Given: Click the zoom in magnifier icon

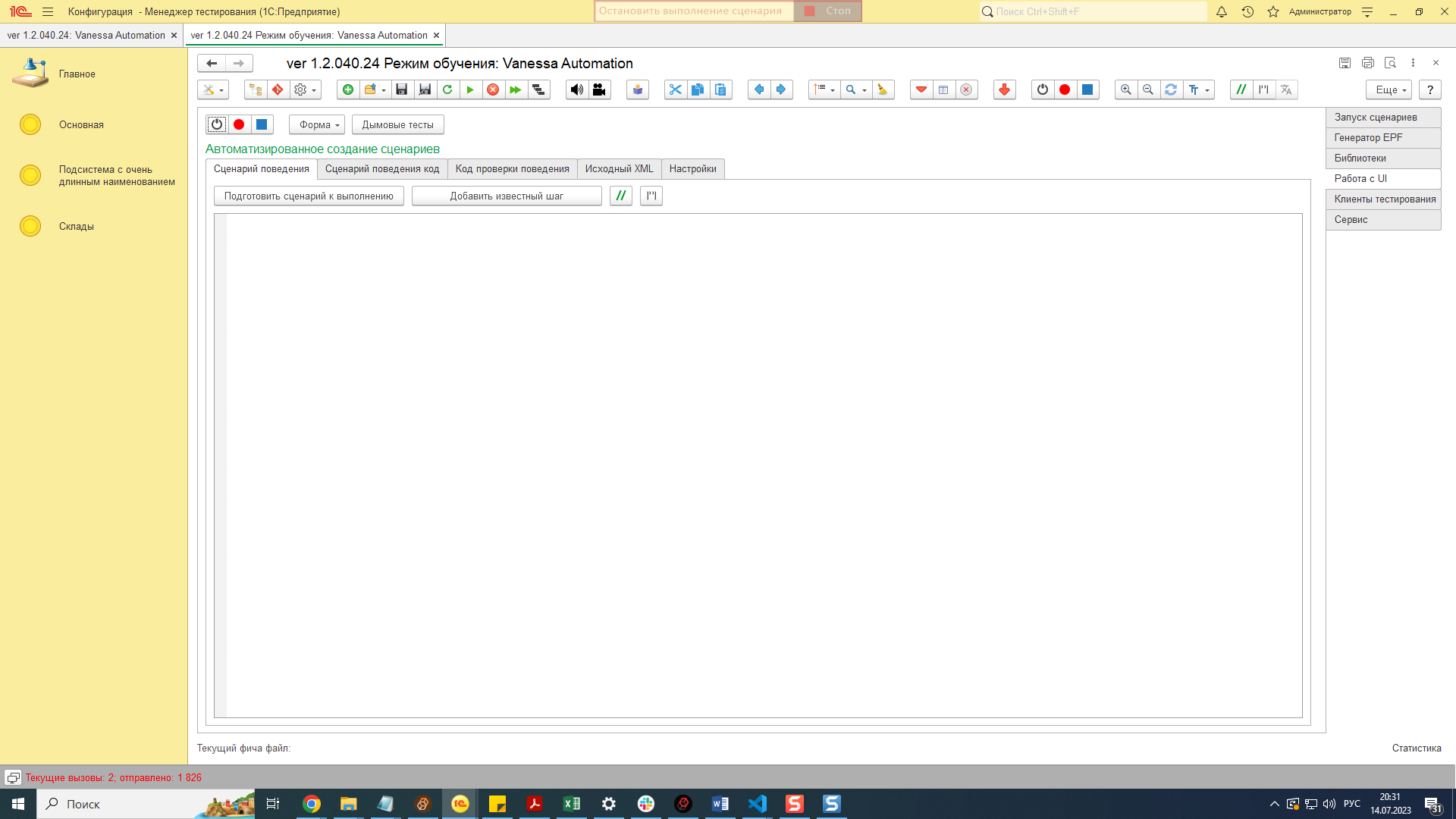Looking at the screenshot, I should (x=1126, y=89).
